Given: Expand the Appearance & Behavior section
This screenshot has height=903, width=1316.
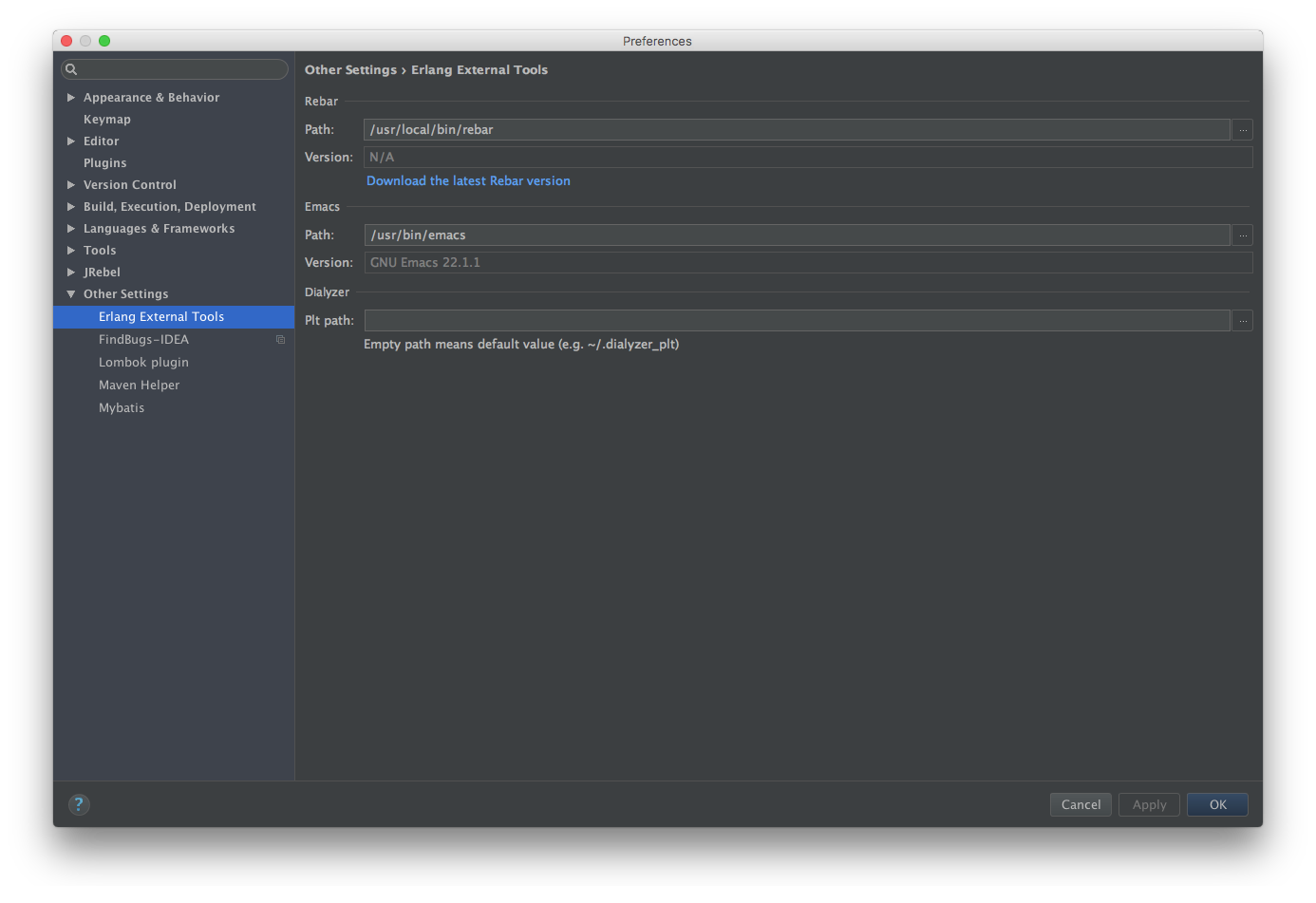Looking at the screenshot, I should [x=71, y=98].
